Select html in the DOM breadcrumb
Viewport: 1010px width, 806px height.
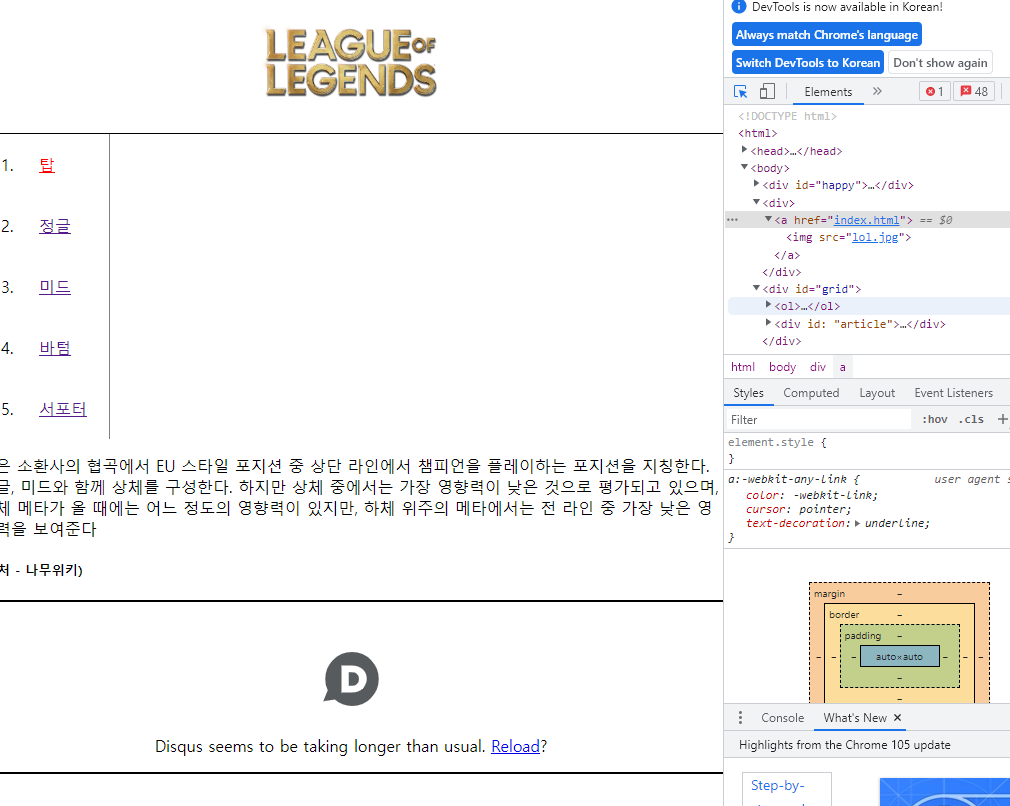tap(743, 367)
